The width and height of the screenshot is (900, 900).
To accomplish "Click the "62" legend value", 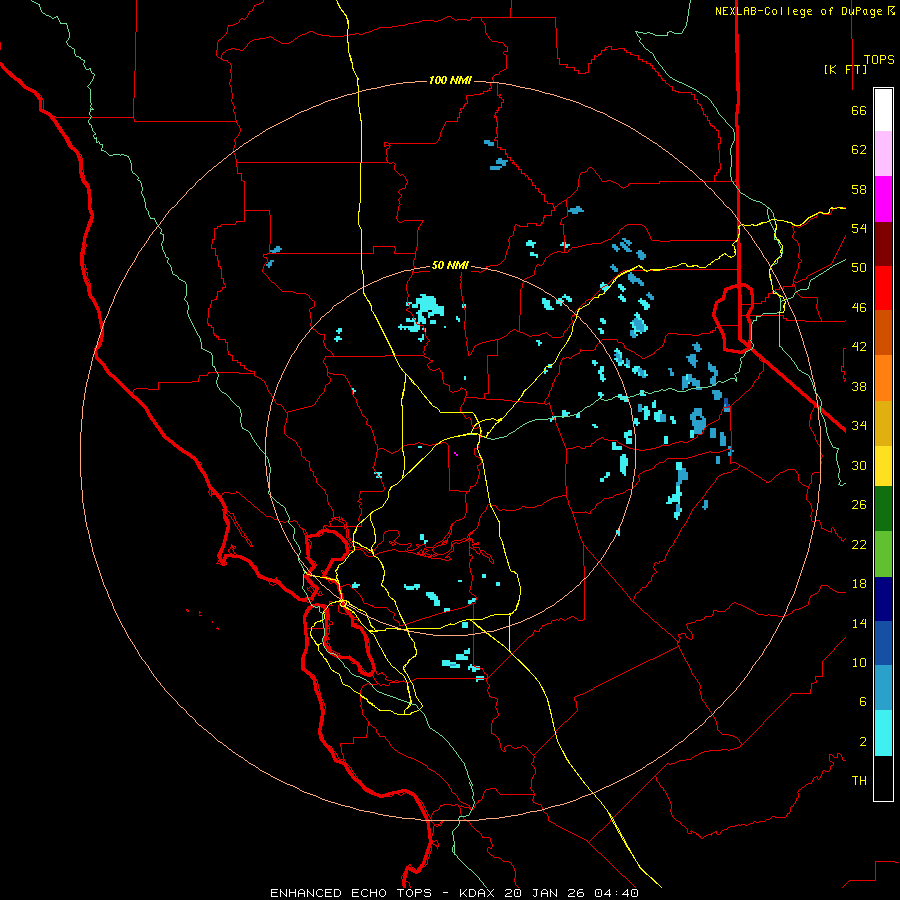I will 859,150.
